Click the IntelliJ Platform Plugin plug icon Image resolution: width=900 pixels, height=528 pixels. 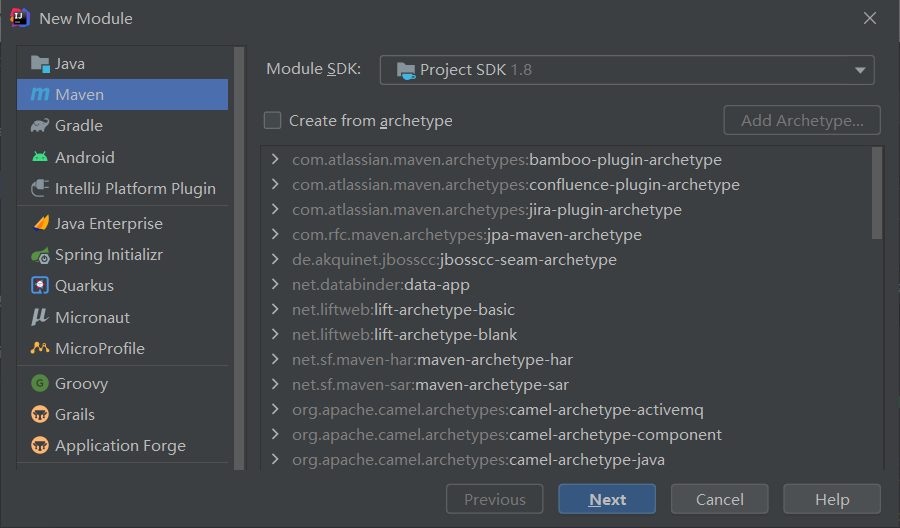click(40, 188)
